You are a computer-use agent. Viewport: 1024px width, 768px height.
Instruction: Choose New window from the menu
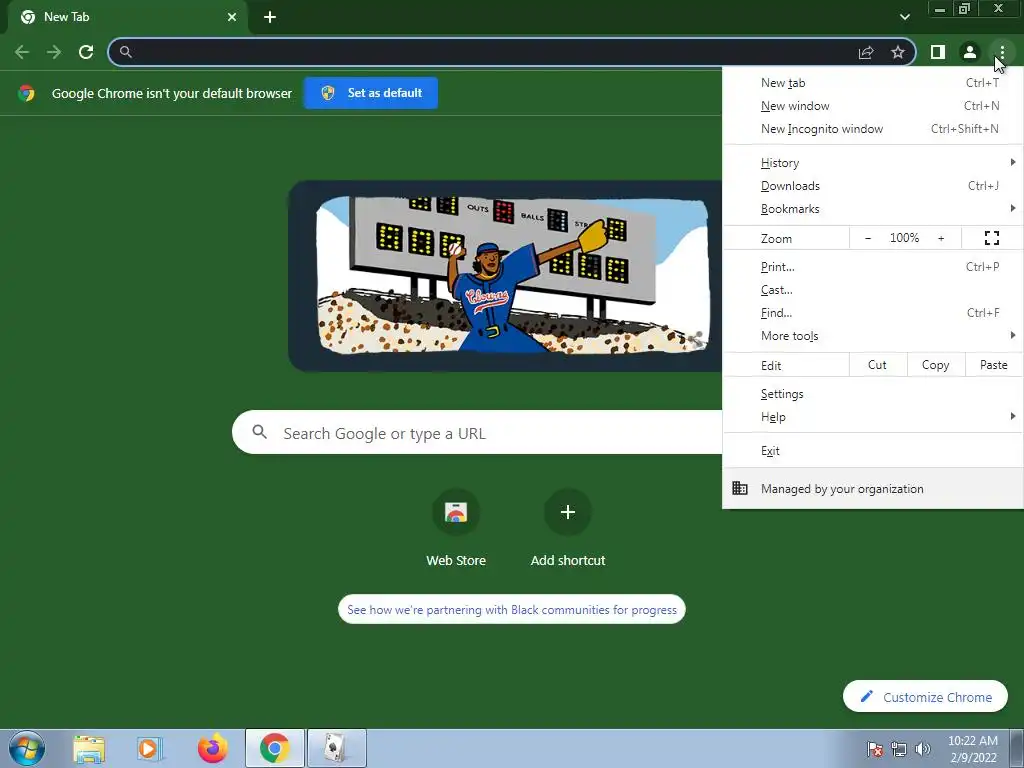coord(873,106)
